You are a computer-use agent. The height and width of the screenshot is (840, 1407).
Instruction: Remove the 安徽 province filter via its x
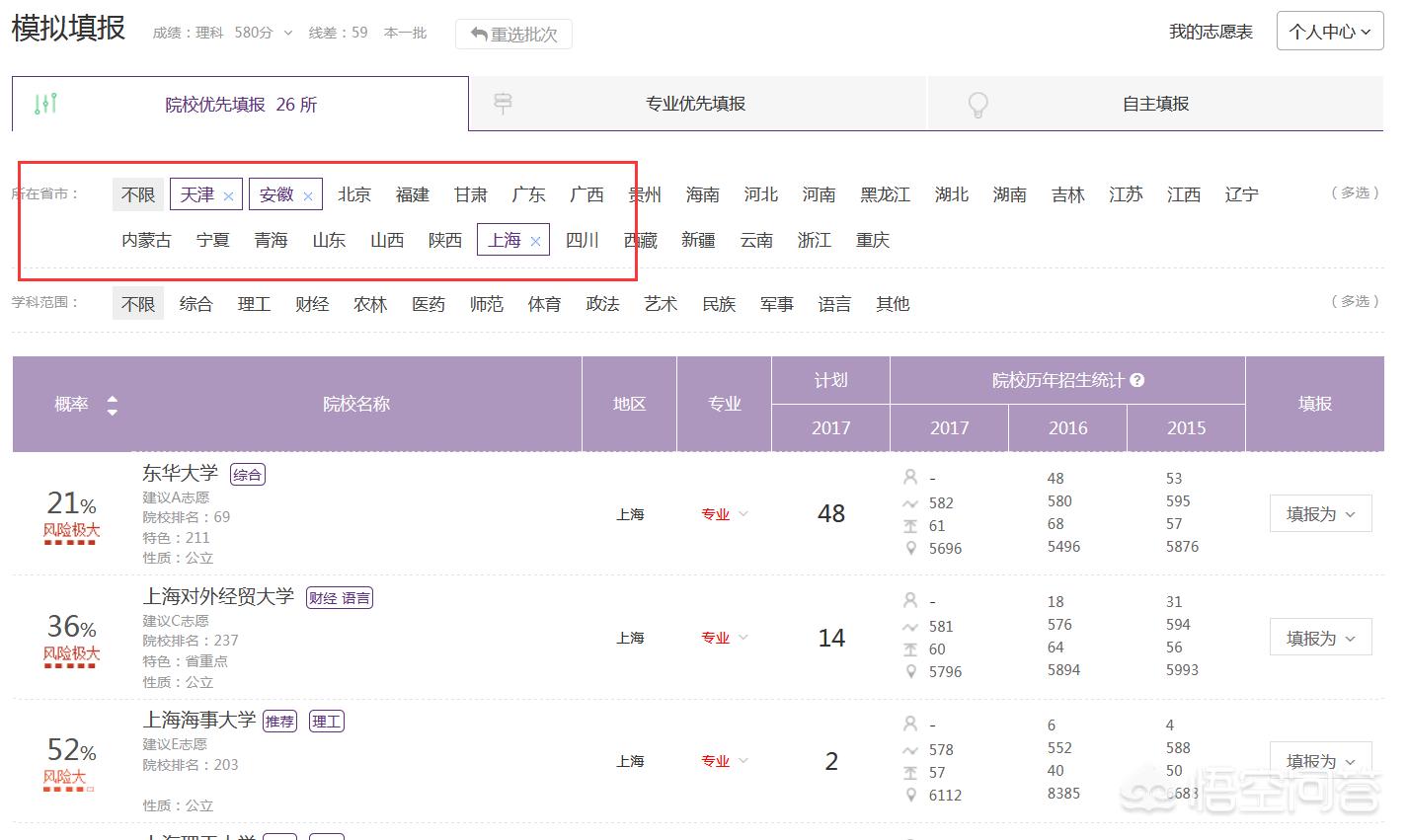[308, 196]
